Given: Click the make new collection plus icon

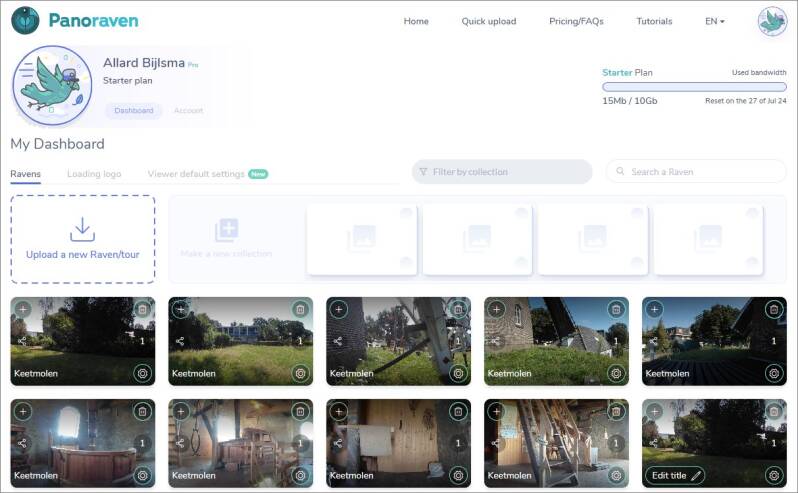Looking at the screenshot, I should coord(226,230).
